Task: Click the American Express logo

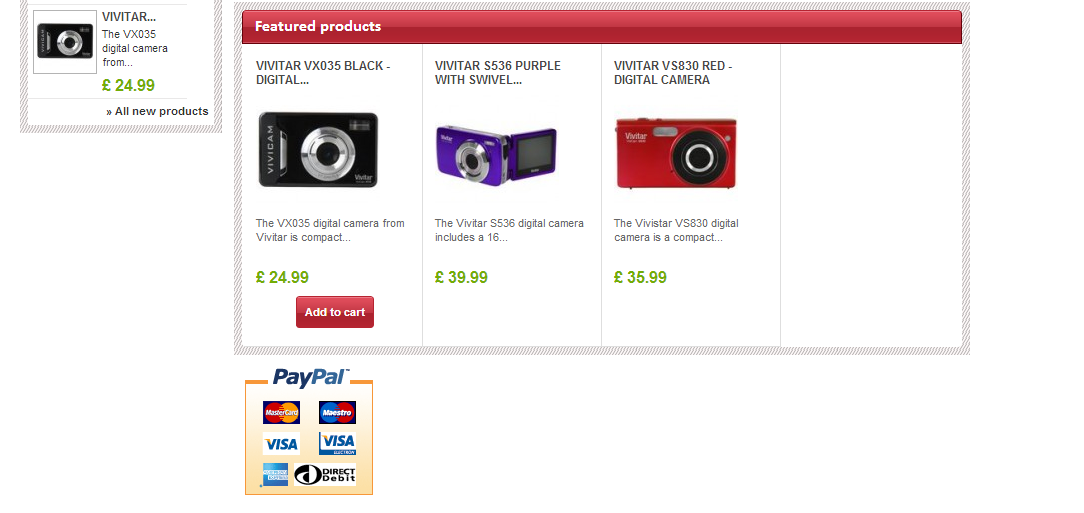Action: pyautogui.click(x=275, y=474)
